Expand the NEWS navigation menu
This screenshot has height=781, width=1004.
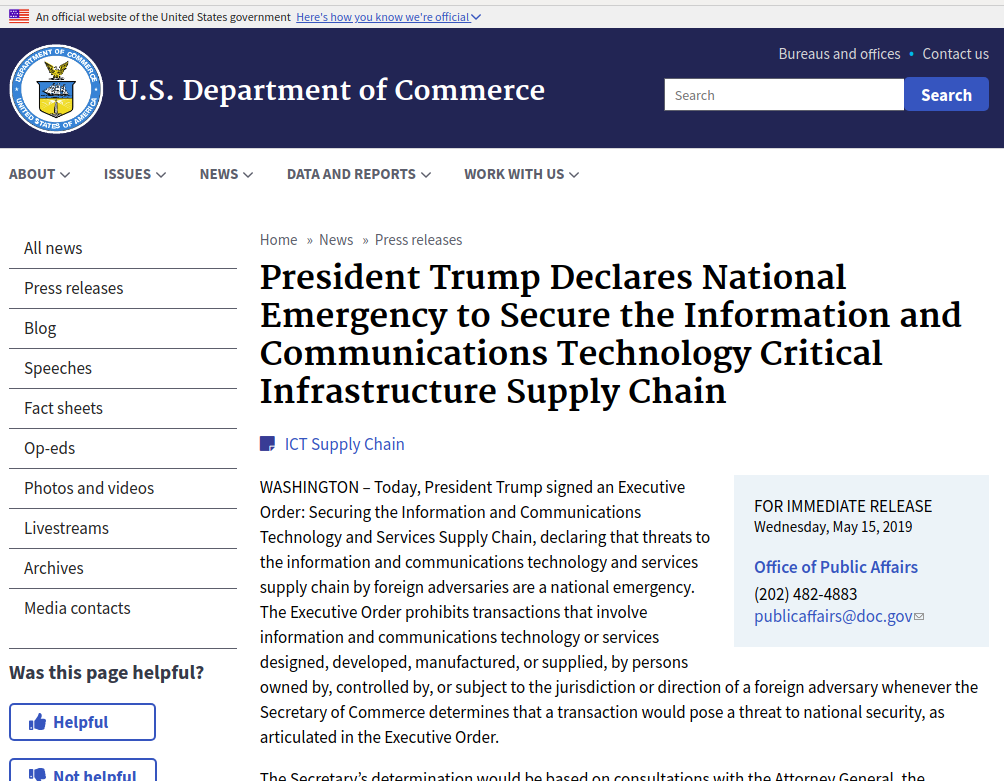pyautogui.click(x=226, y=174)
